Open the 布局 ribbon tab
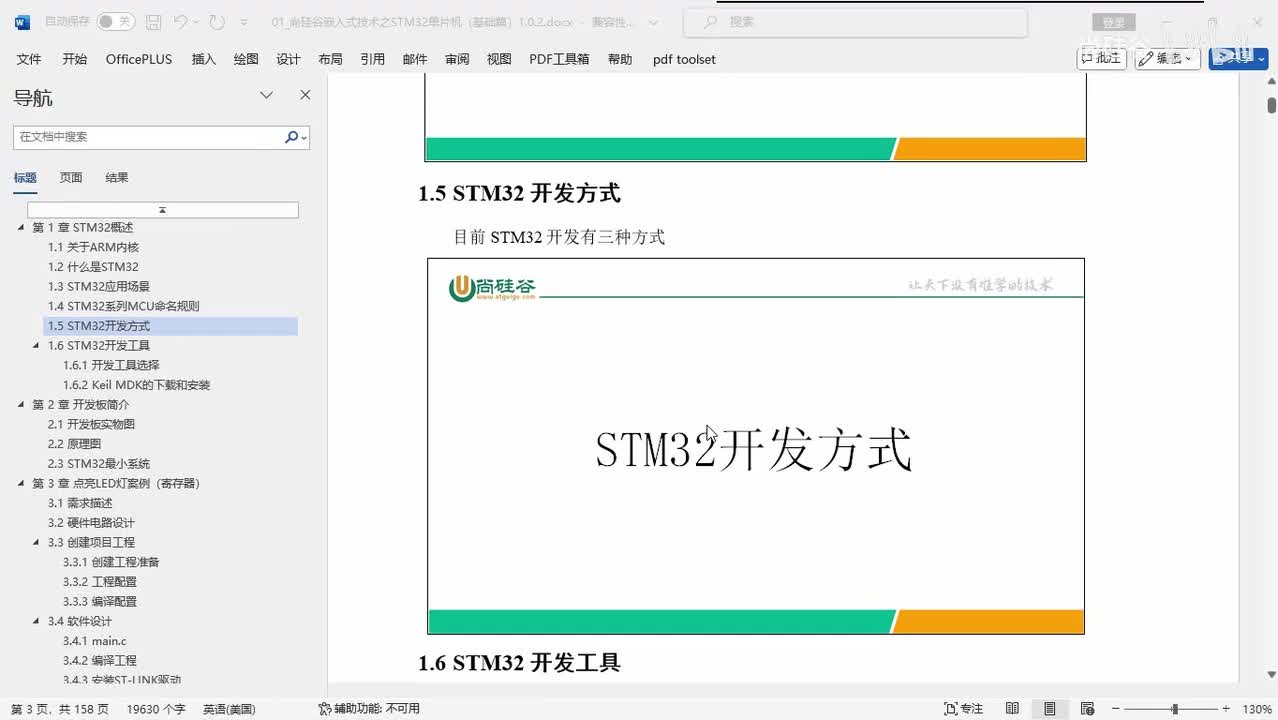The height and width of the screenshot is (720, 1278). point(330,59)
